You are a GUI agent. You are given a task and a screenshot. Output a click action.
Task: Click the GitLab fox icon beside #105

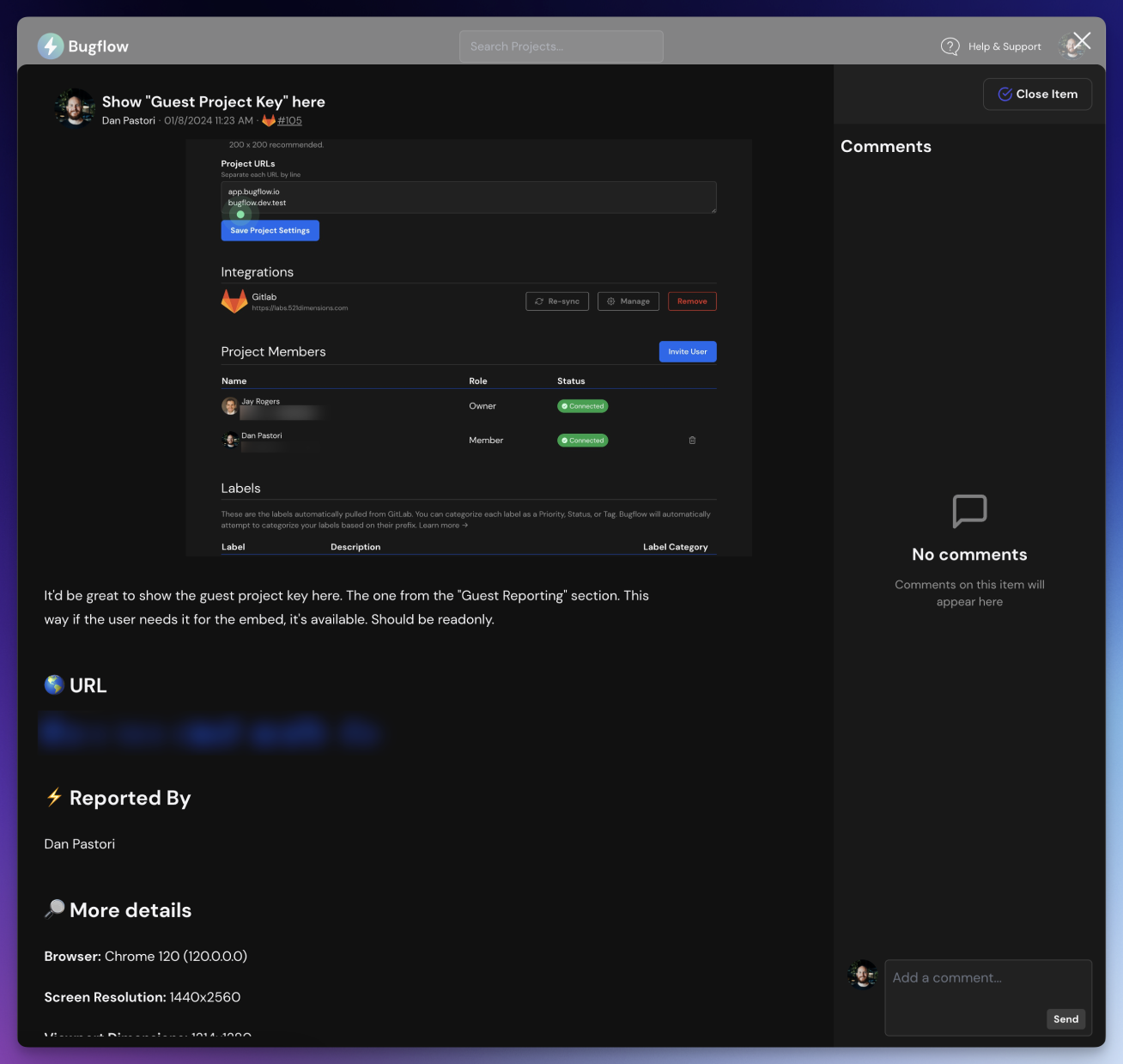click(269, 121)
